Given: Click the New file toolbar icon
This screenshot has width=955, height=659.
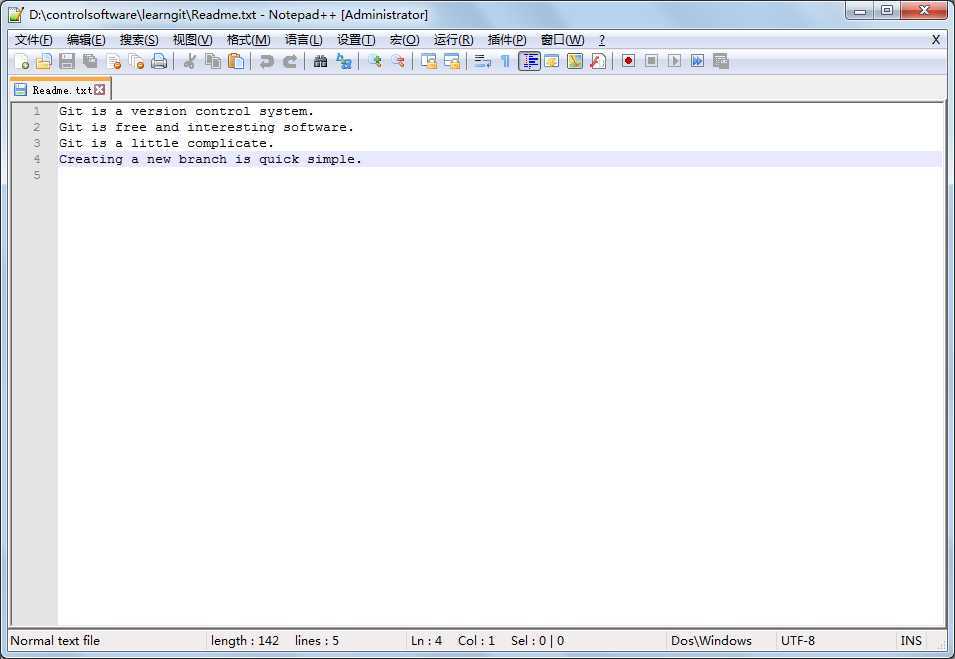Looking at the screenshot, I should tap(21, 61).
